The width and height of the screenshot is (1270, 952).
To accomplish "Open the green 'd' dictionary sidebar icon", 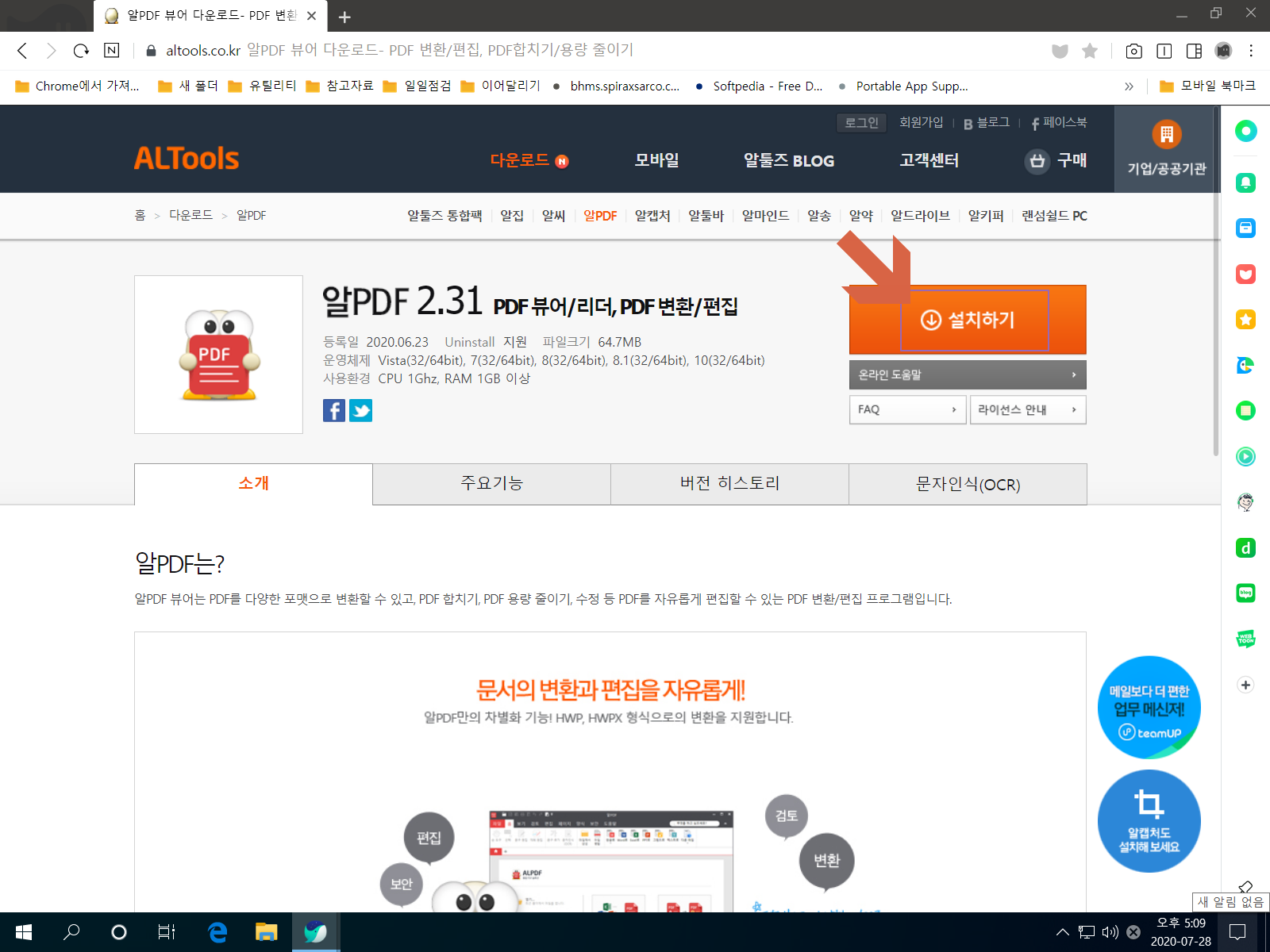I will pos(1245,547).
